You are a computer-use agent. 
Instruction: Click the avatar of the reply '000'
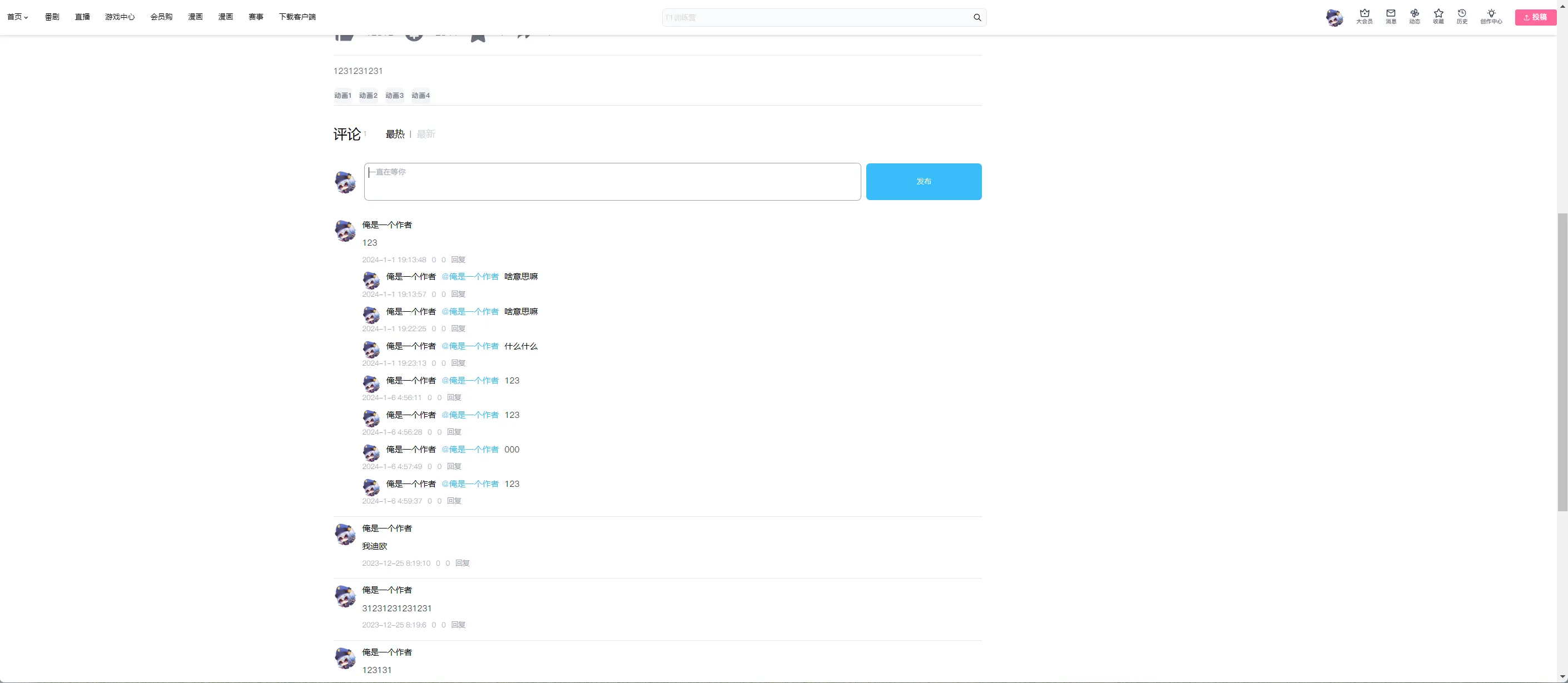(371, 452)
